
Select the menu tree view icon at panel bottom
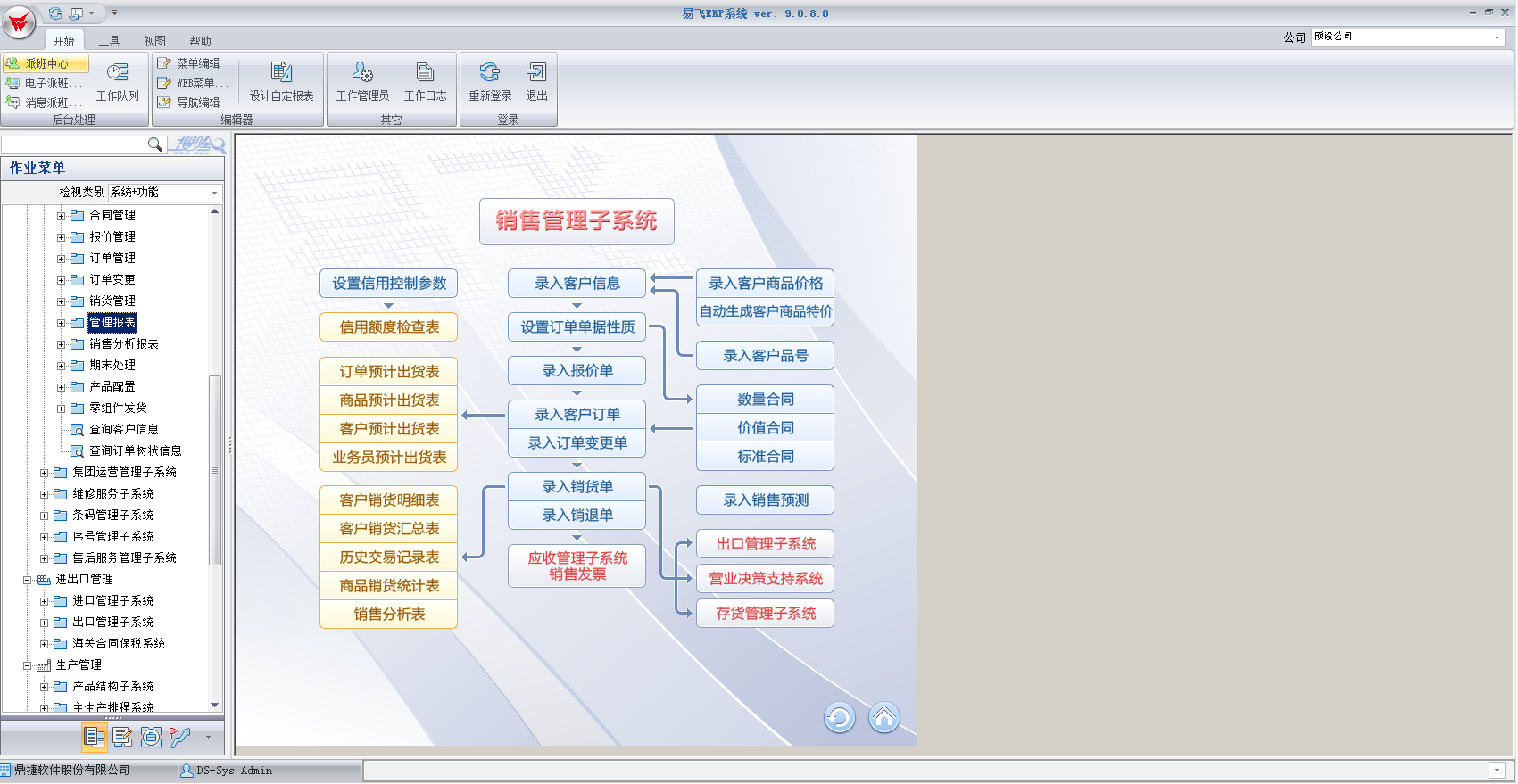tap(95, 737)
